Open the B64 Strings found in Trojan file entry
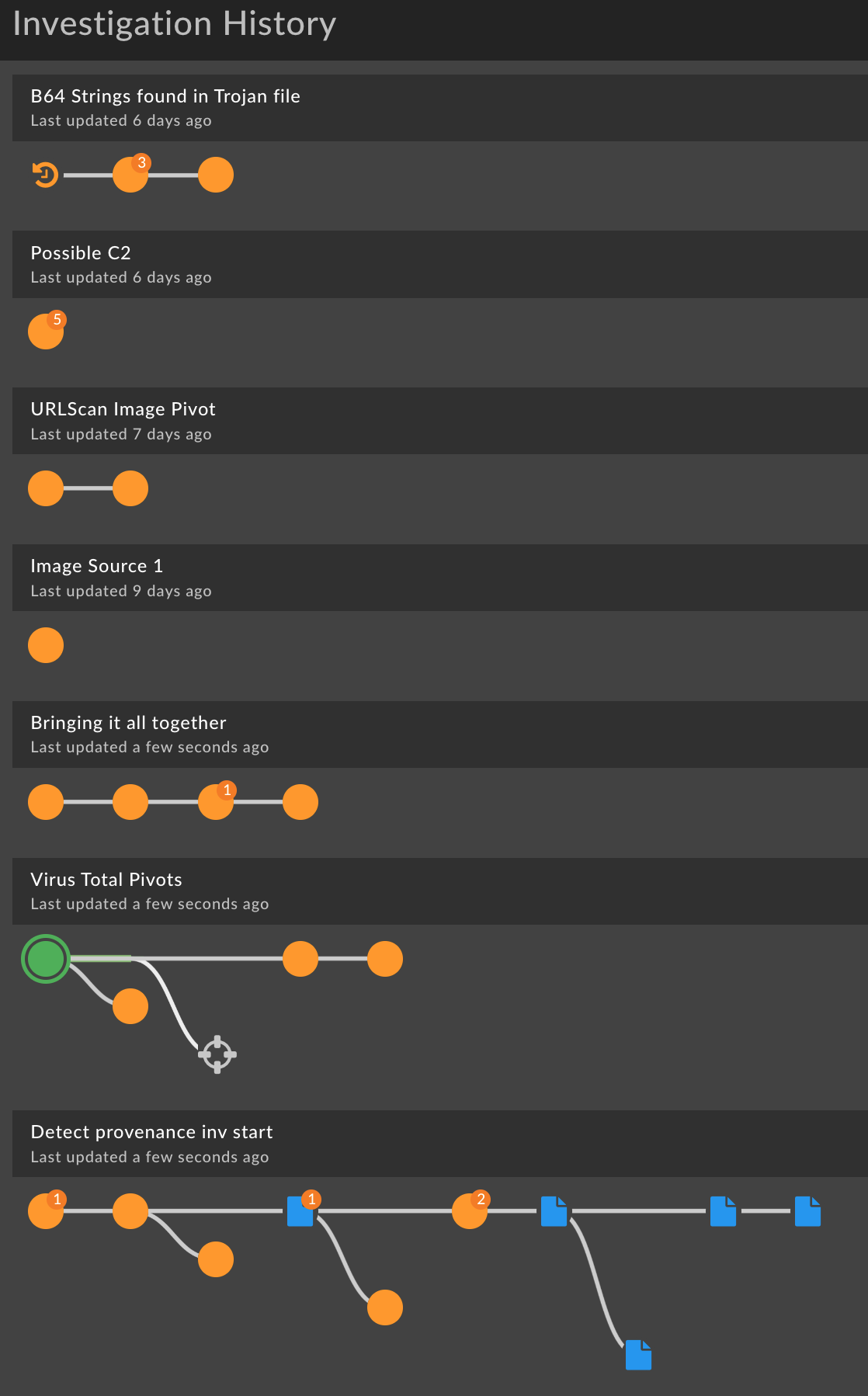The width and height of the screenshot is (868, 1396). pyautogui.click(x=165, y=96)
